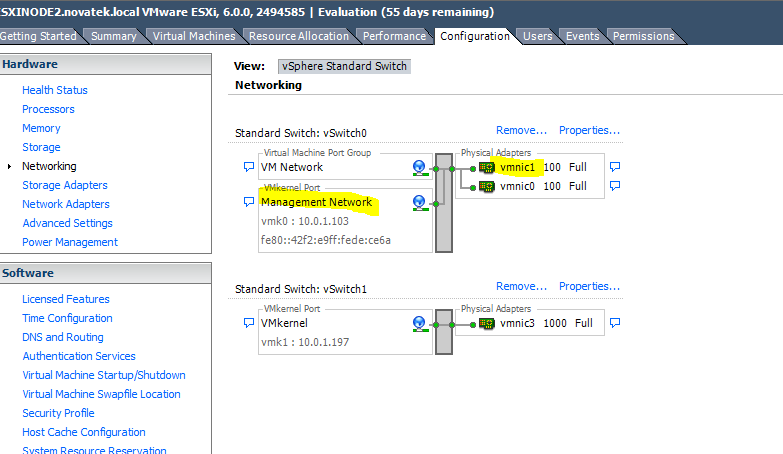The height and width of the screenshot is (454, 783).
Task: Select the Management Network port label
Action: coord(317,202)
